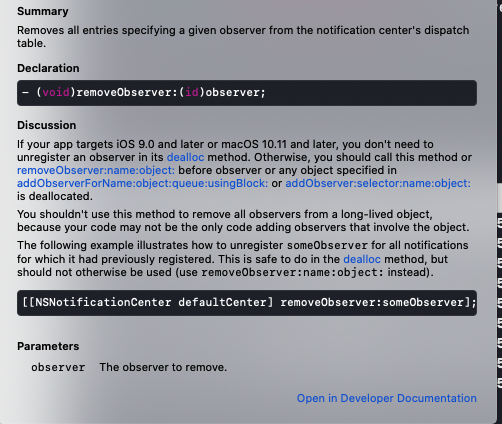Select the Declaration heading
The image size is (502, 424).
(x=48, y=68)
